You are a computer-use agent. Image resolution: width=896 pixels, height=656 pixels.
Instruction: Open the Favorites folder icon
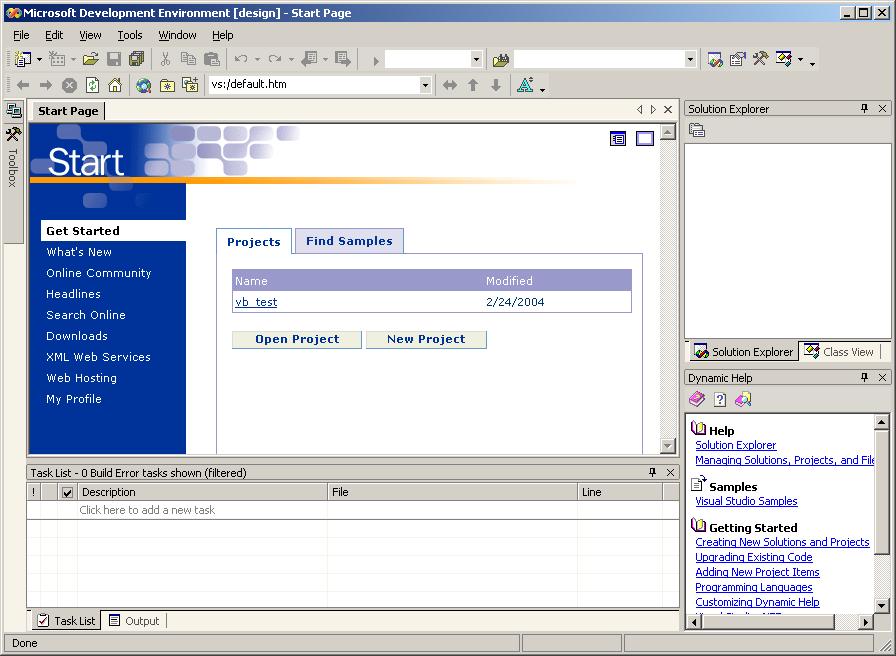click(167, 86)
